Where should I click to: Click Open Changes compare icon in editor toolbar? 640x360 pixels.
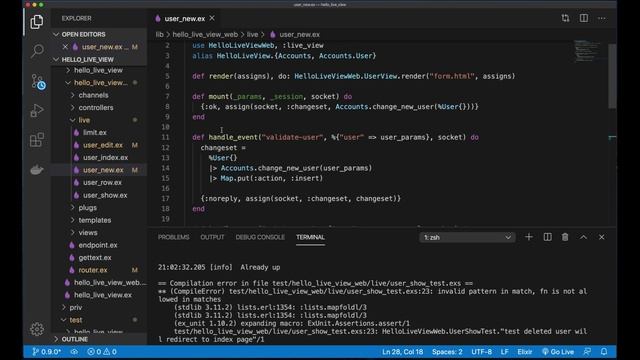[x=565, y=18]
